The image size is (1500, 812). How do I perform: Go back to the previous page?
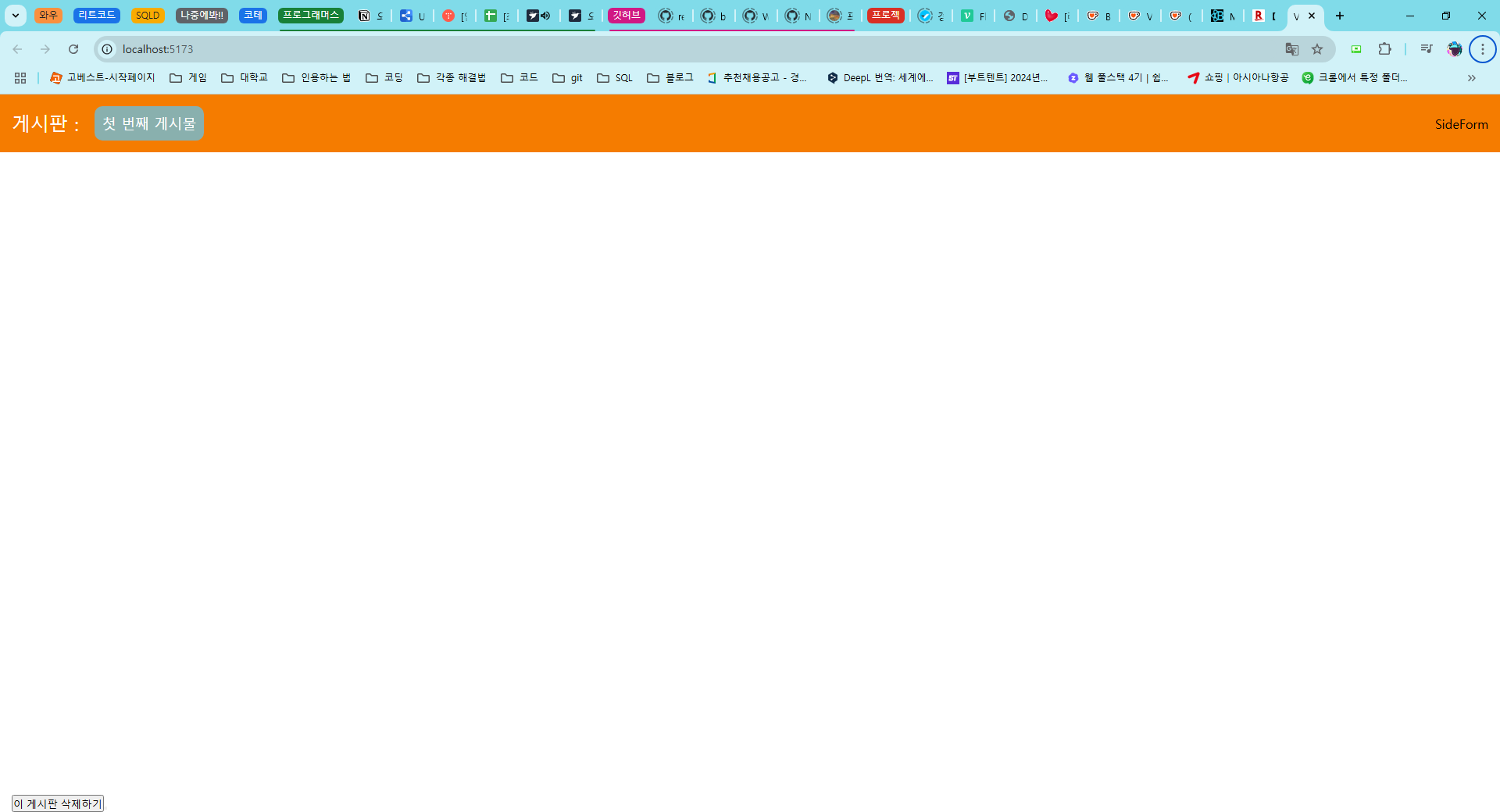point(17,49)
